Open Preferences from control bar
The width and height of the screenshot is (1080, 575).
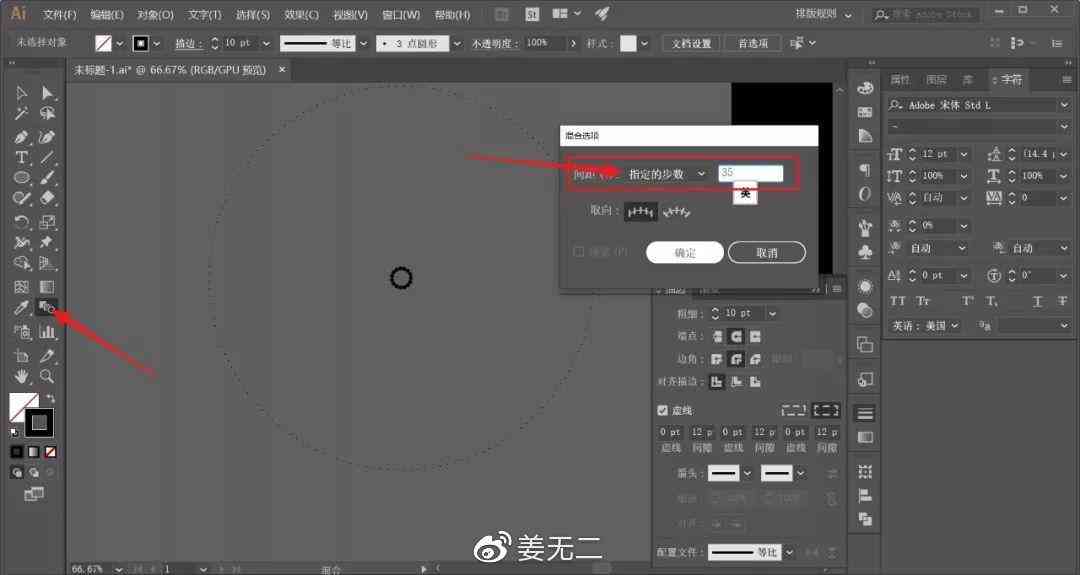tap(753, 43)
